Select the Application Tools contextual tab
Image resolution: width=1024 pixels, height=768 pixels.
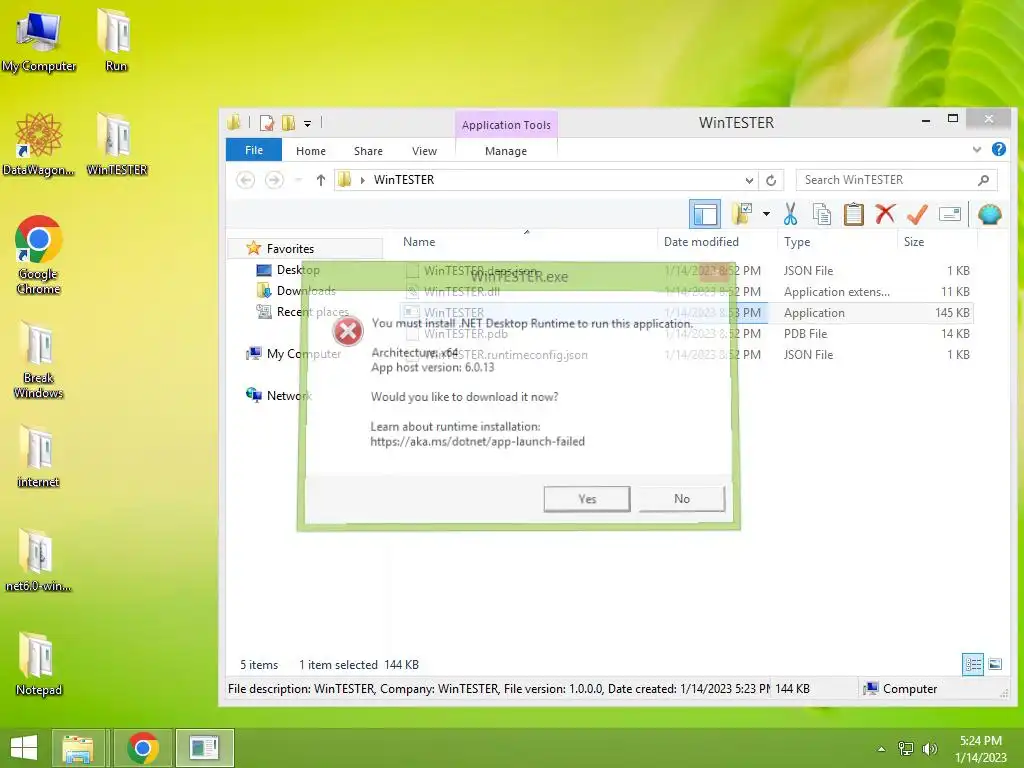tap(506, 125)
